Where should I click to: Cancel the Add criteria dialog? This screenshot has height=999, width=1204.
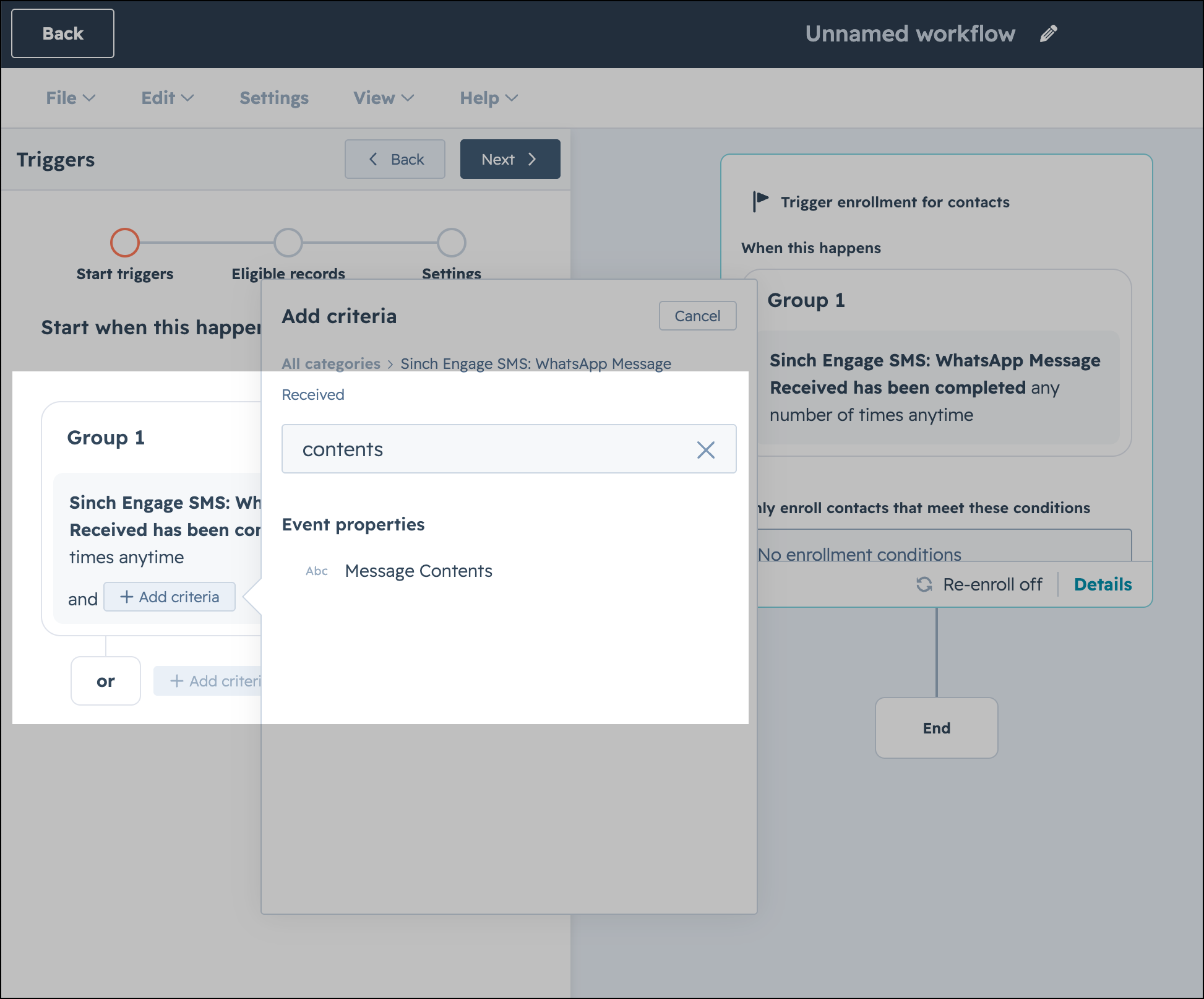(x=697, y=316)
